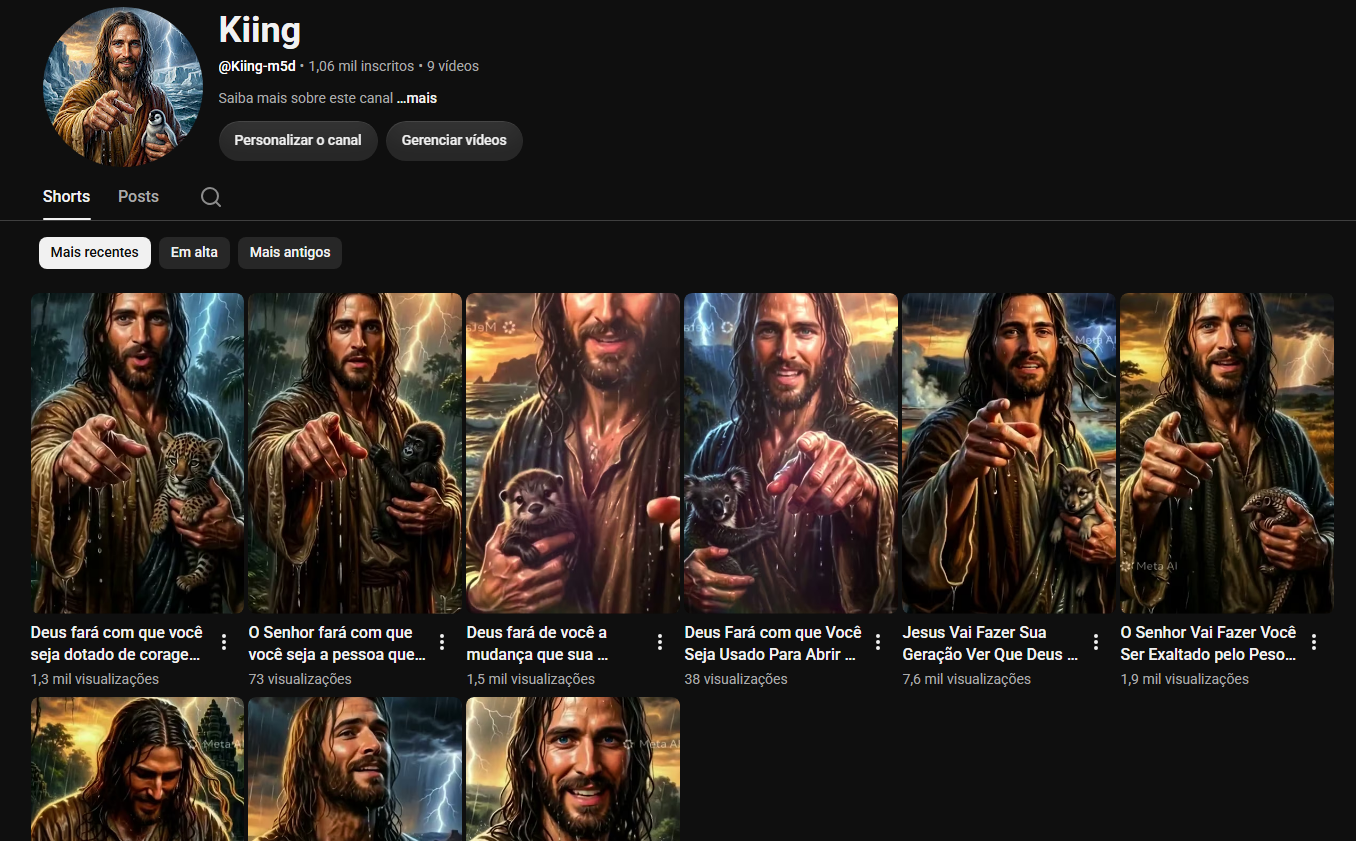Click the channel name "Kiing" heading

(260, 30)
